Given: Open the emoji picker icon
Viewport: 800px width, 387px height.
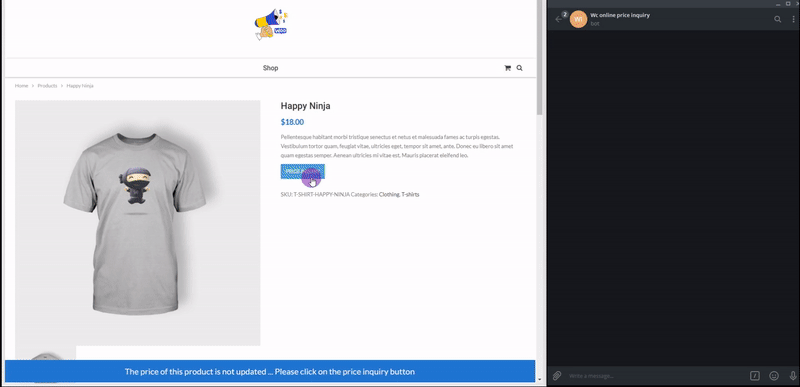Looking at the screenshot, I should coord(774,376).
